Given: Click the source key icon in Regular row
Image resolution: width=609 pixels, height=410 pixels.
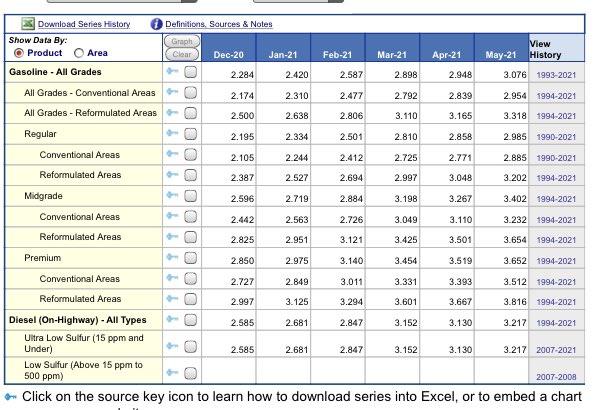Looking at the screenshot, I should pos(172,133).
